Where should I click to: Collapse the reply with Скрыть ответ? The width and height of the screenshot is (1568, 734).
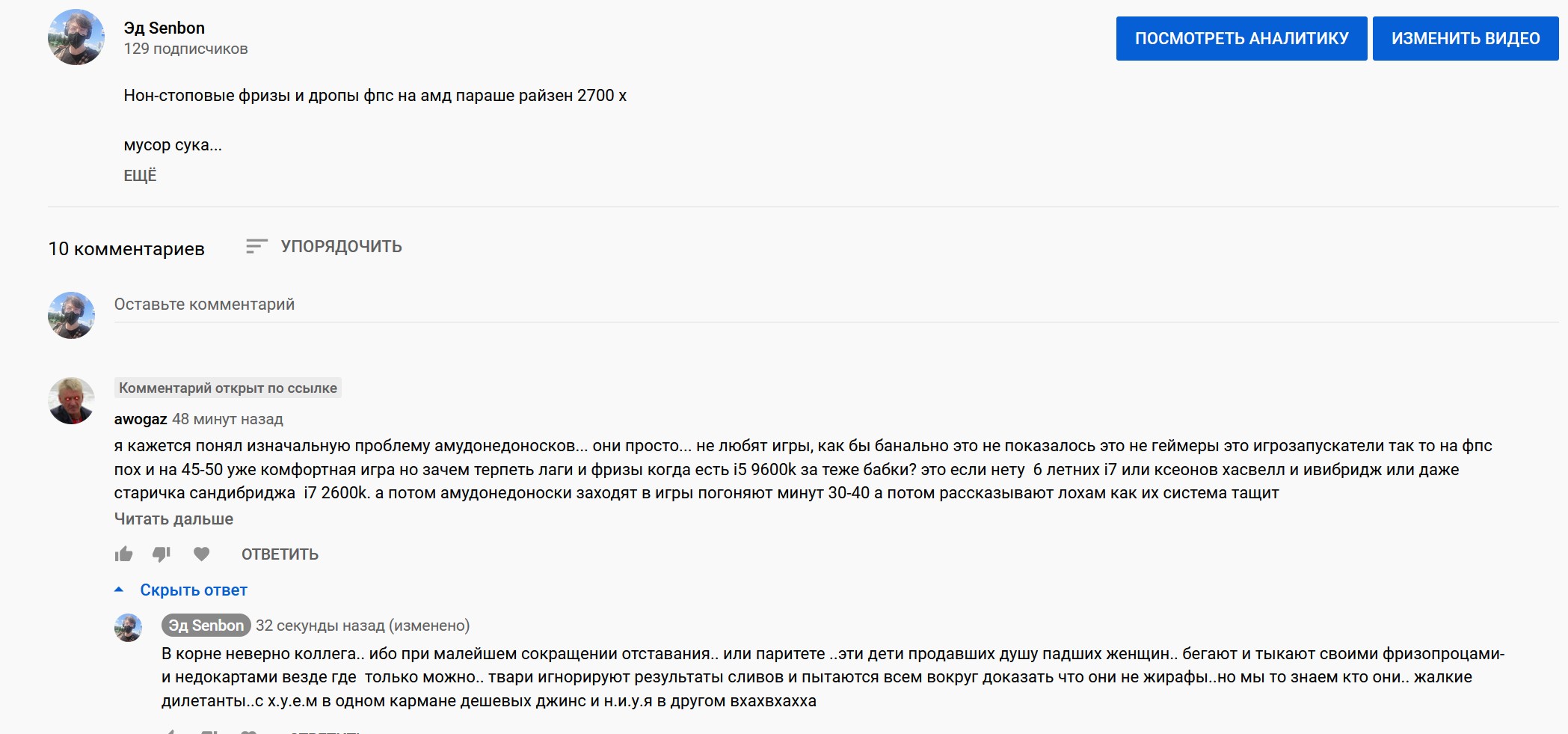pos(193,590)
